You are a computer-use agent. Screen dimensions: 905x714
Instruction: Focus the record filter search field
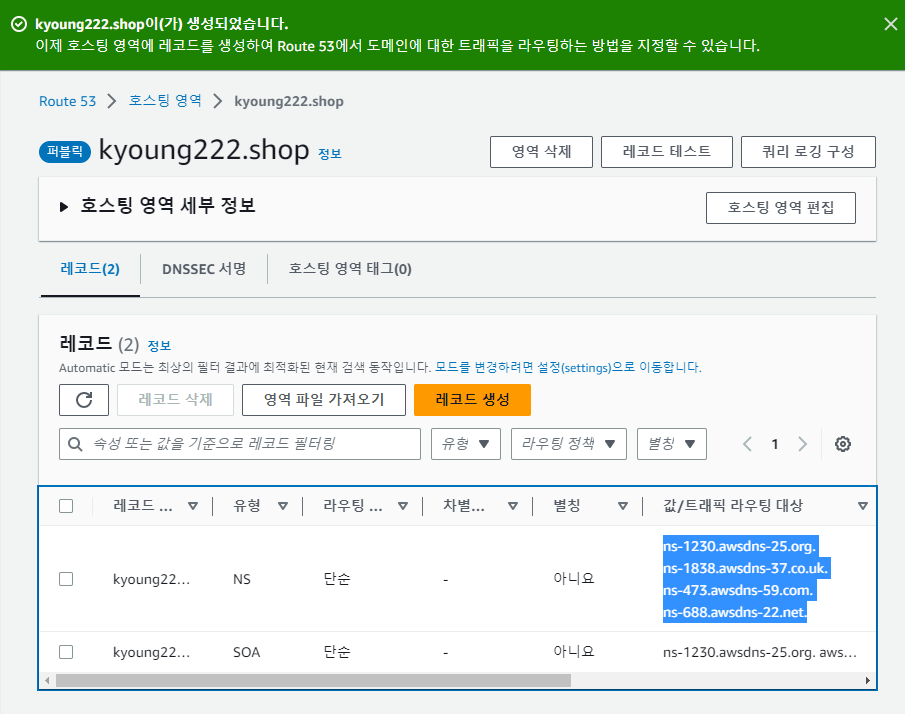[240, 444]
